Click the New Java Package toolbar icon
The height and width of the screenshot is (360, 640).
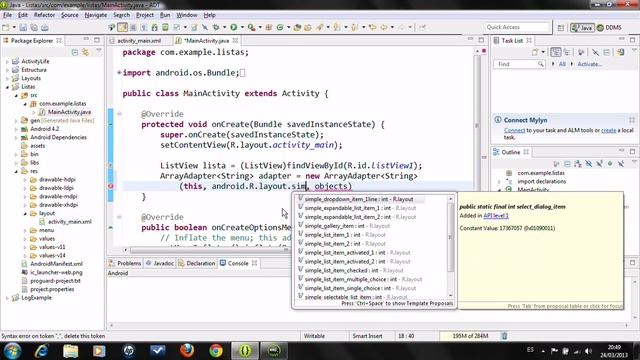269,27
